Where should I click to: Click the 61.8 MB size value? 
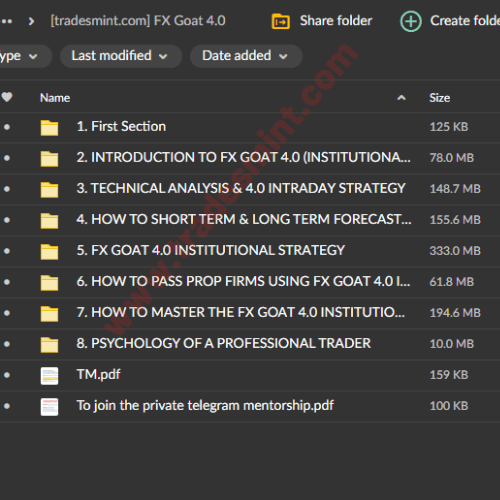tap(452, 282)
